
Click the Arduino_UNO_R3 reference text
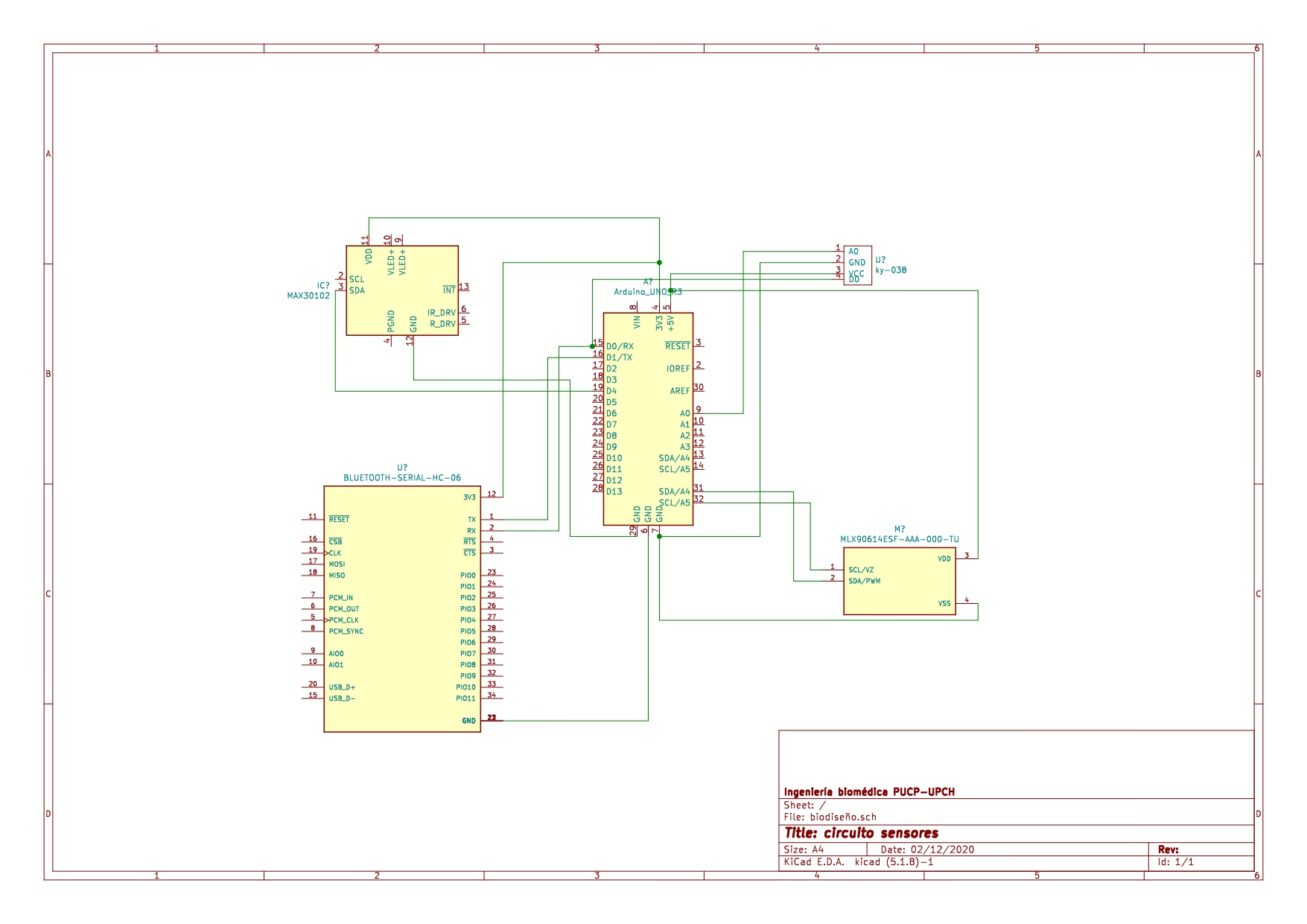(x=648, y=292)
